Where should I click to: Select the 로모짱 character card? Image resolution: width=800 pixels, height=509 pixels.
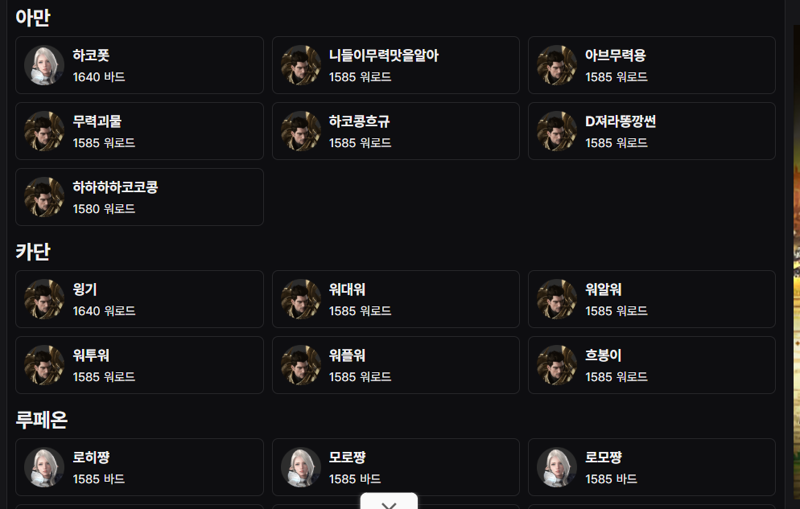pos(652,467)
